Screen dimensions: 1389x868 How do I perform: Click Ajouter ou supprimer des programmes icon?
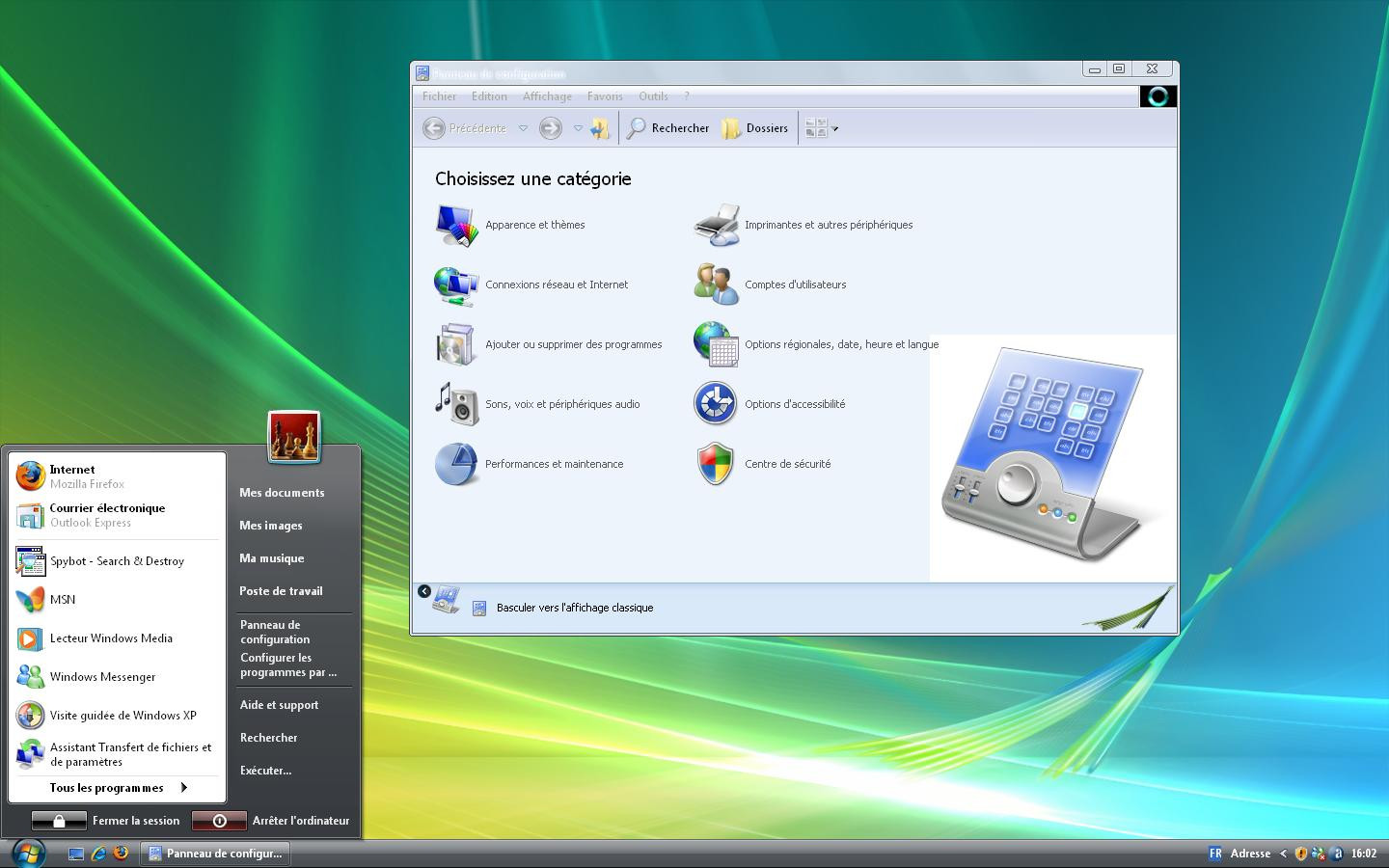click(x=456, y=345)
